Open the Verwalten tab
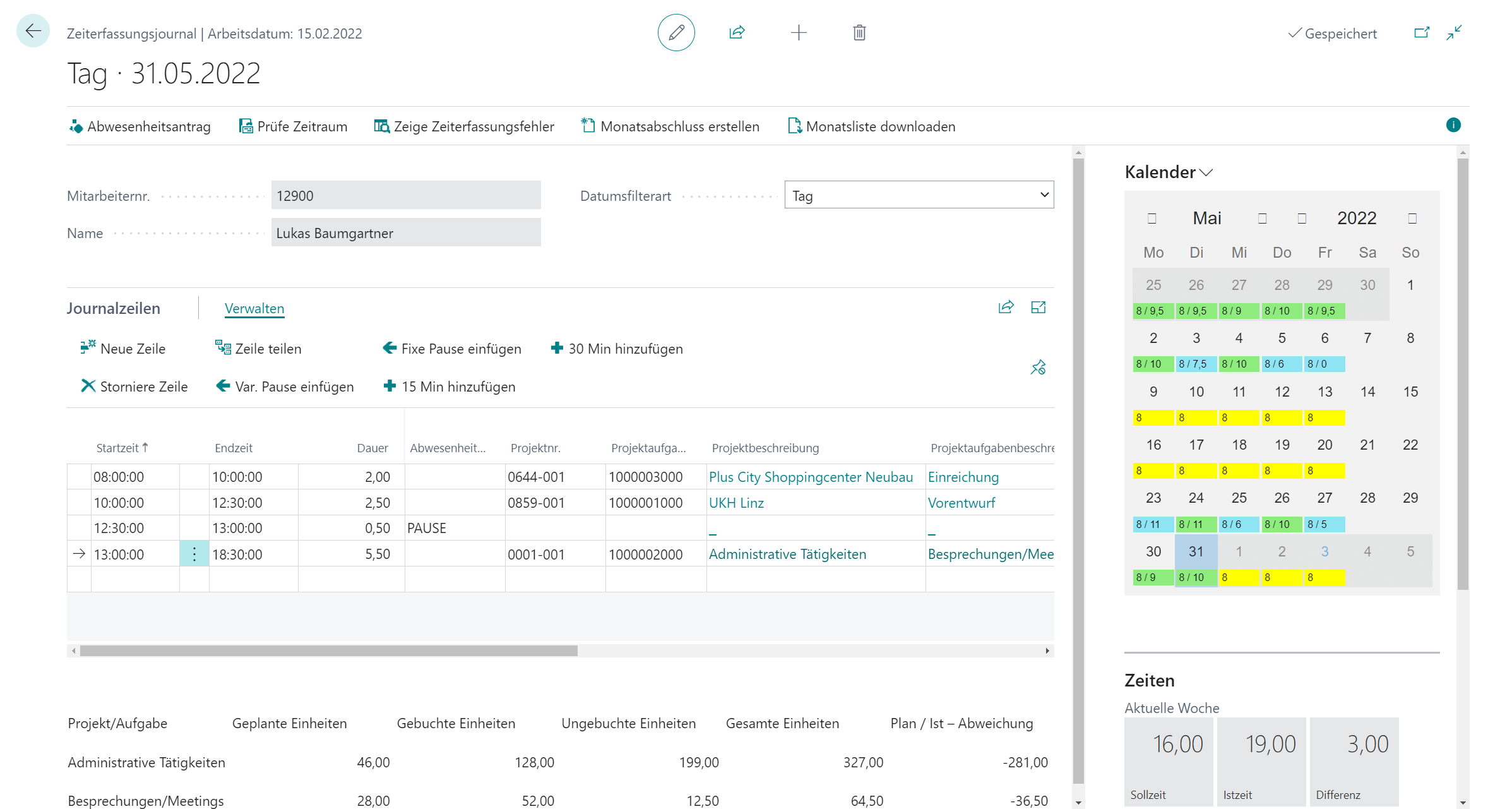 254,308
